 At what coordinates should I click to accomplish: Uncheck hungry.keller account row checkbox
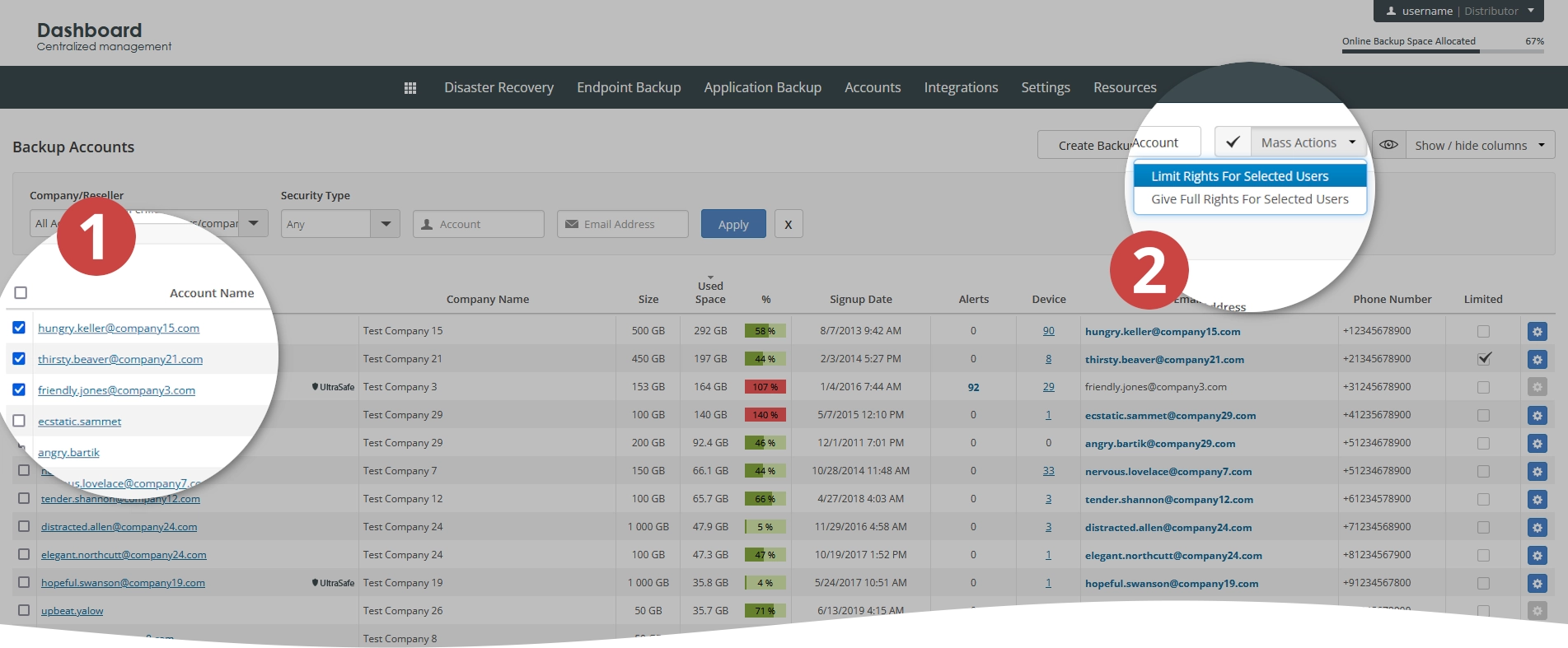click(x=19, y=328)
